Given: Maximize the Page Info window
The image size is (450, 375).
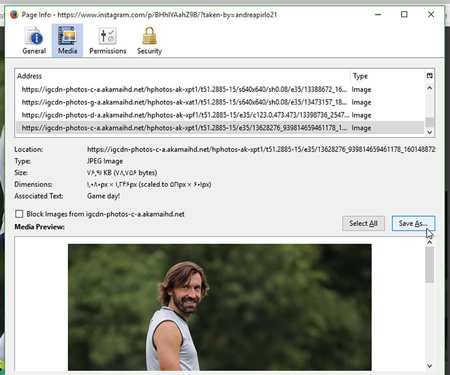Looking at the screenshot, I should click(x=404, y=15).
